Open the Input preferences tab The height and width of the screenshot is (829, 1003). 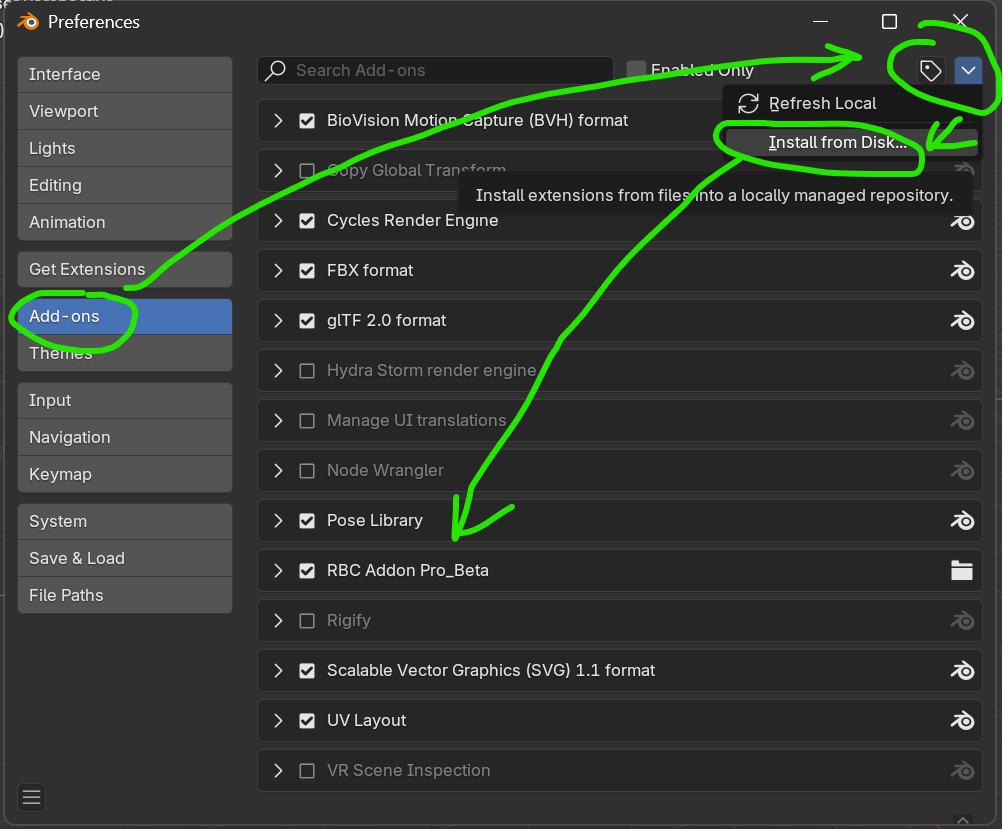click(125, 401)
